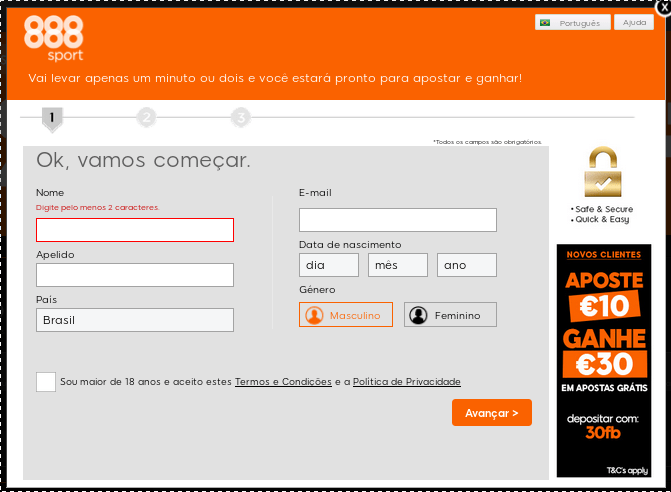Click the 'Digite pelo menos 2 caracteres' error

click(98, 207)
